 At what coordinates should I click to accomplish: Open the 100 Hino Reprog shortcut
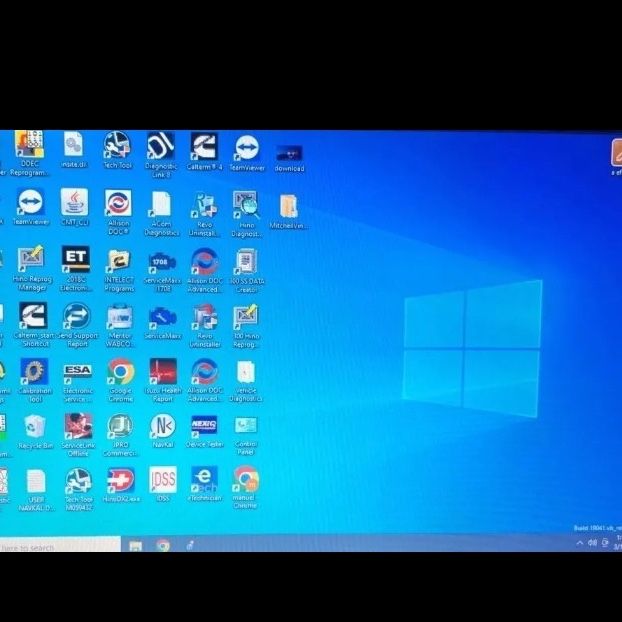tap(246, 326)
